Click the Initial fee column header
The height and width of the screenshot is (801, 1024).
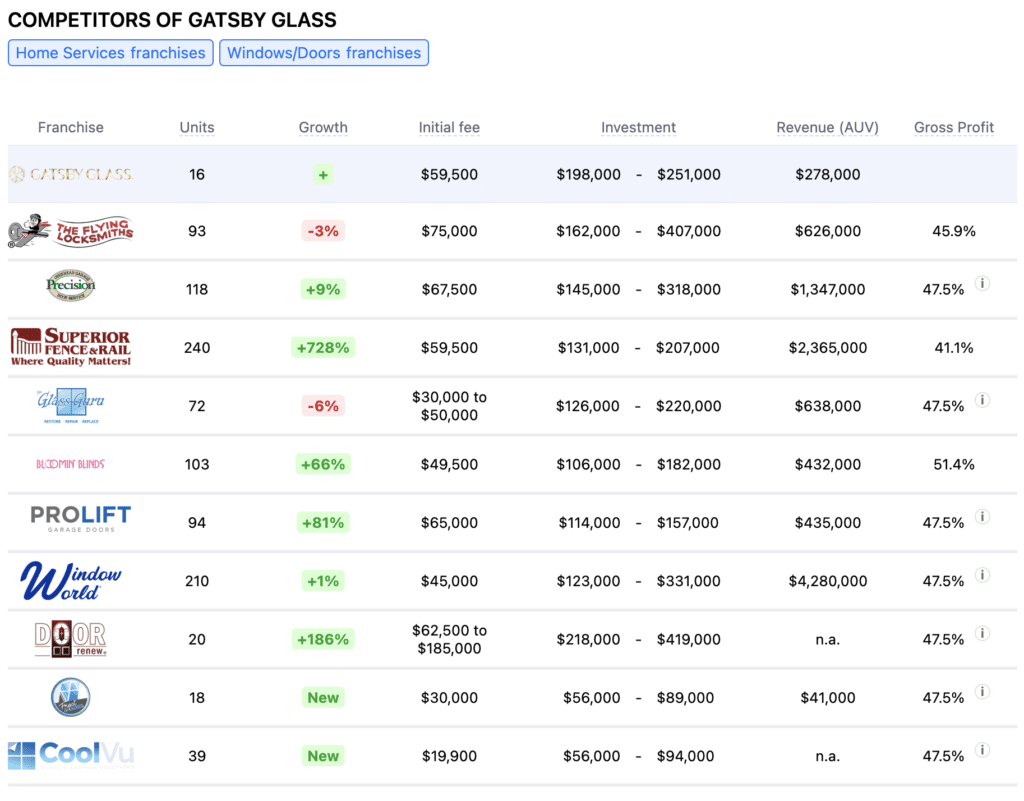pos(449,127)
